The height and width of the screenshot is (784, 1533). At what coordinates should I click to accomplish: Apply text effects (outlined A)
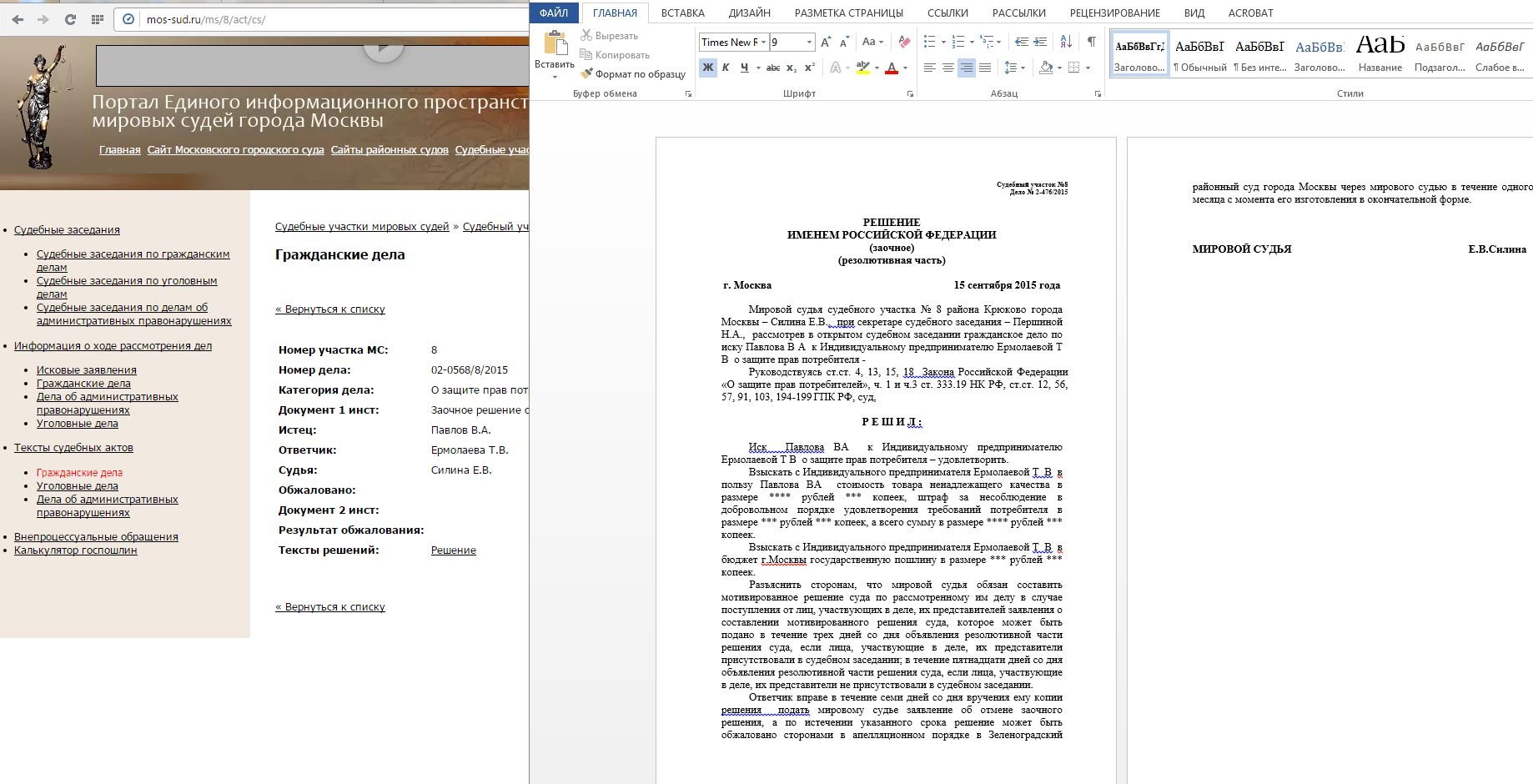tap(836, 68)
